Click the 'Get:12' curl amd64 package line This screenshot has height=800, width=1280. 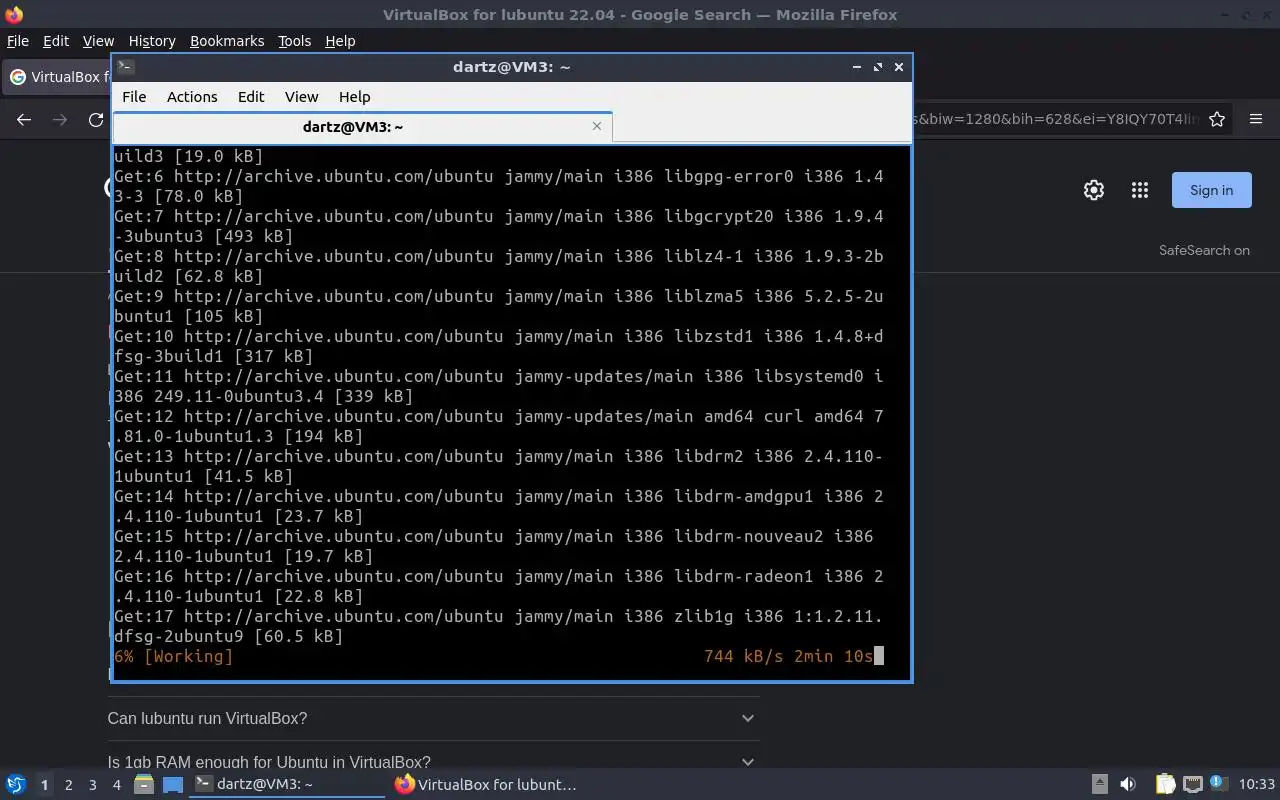[498, 426]
